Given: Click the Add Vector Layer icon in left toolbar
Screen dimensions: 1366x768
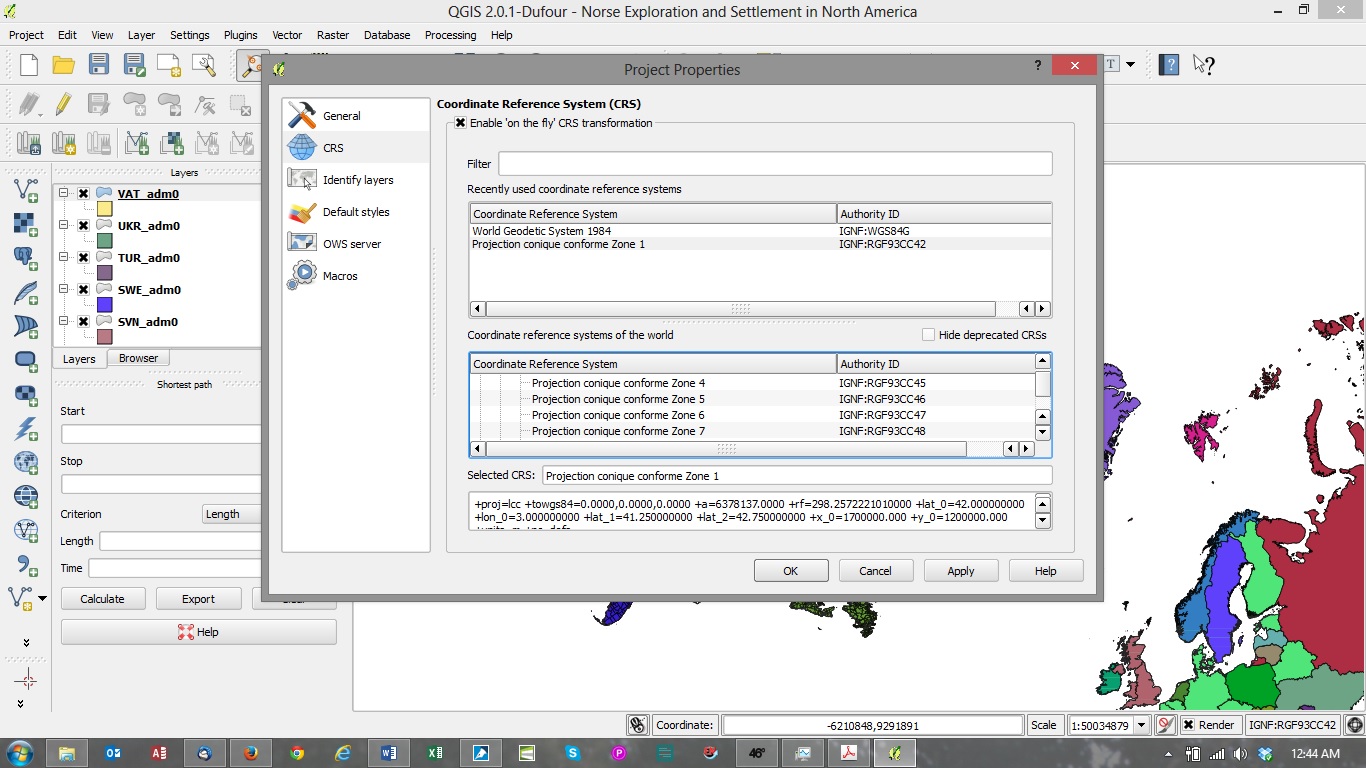Looking at the screenshot, I should (x=26, y=190).
